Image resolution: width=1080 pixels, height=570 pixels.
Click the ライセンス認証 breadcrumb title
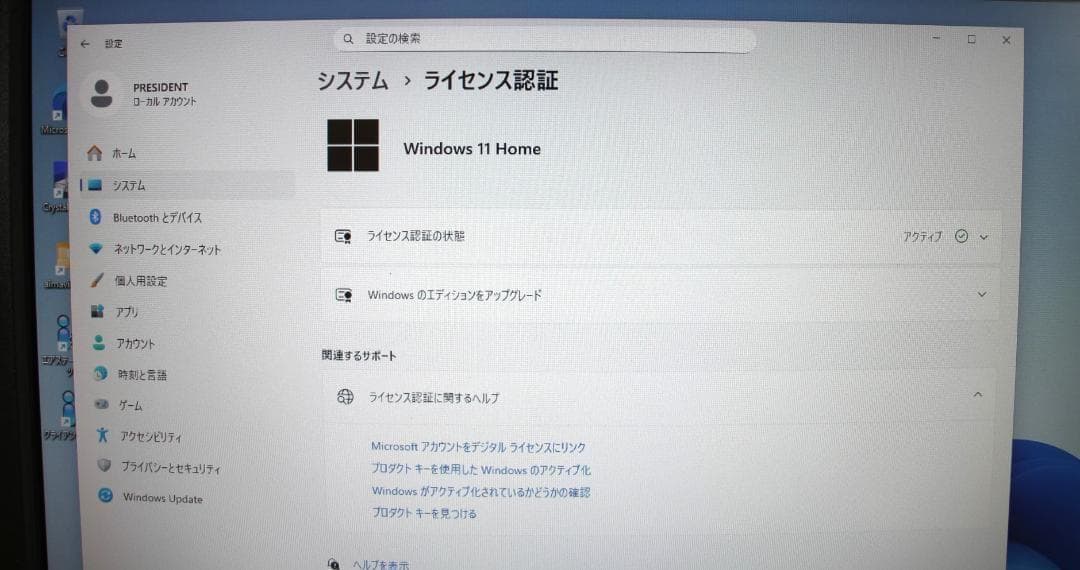[x=490, y=81]
